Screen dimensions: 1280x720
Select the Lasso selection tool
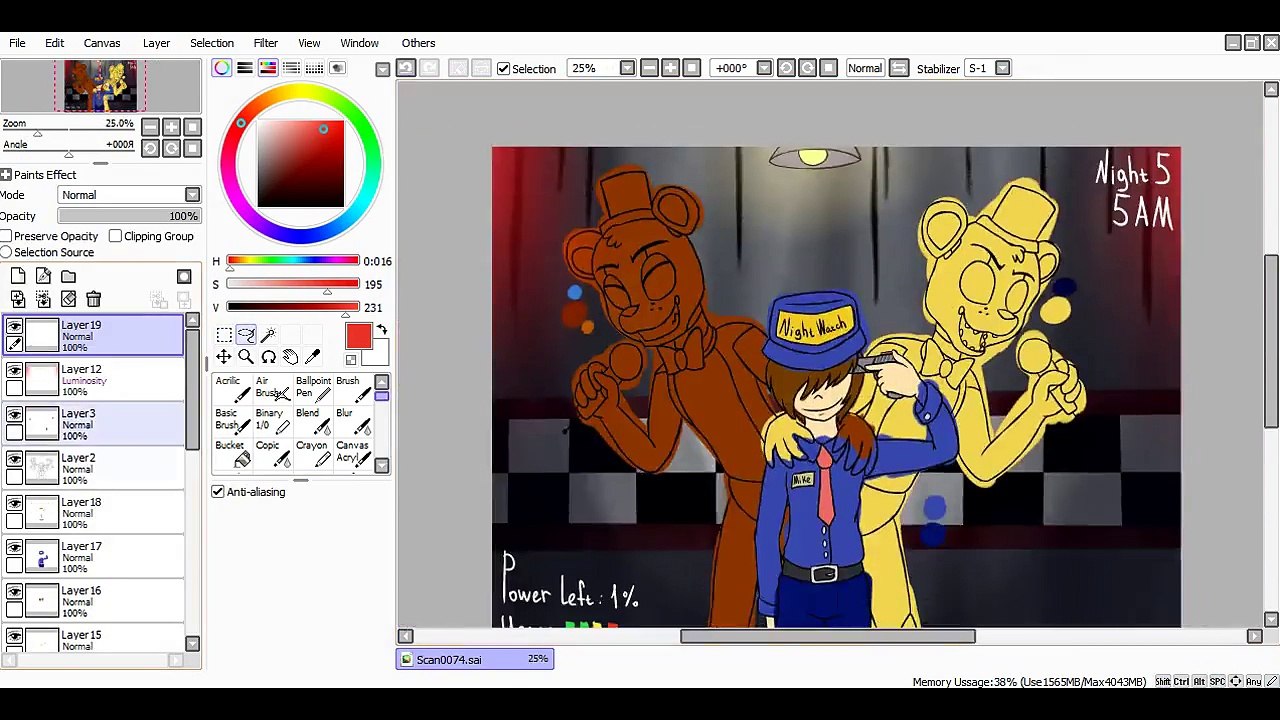point(246,335)
